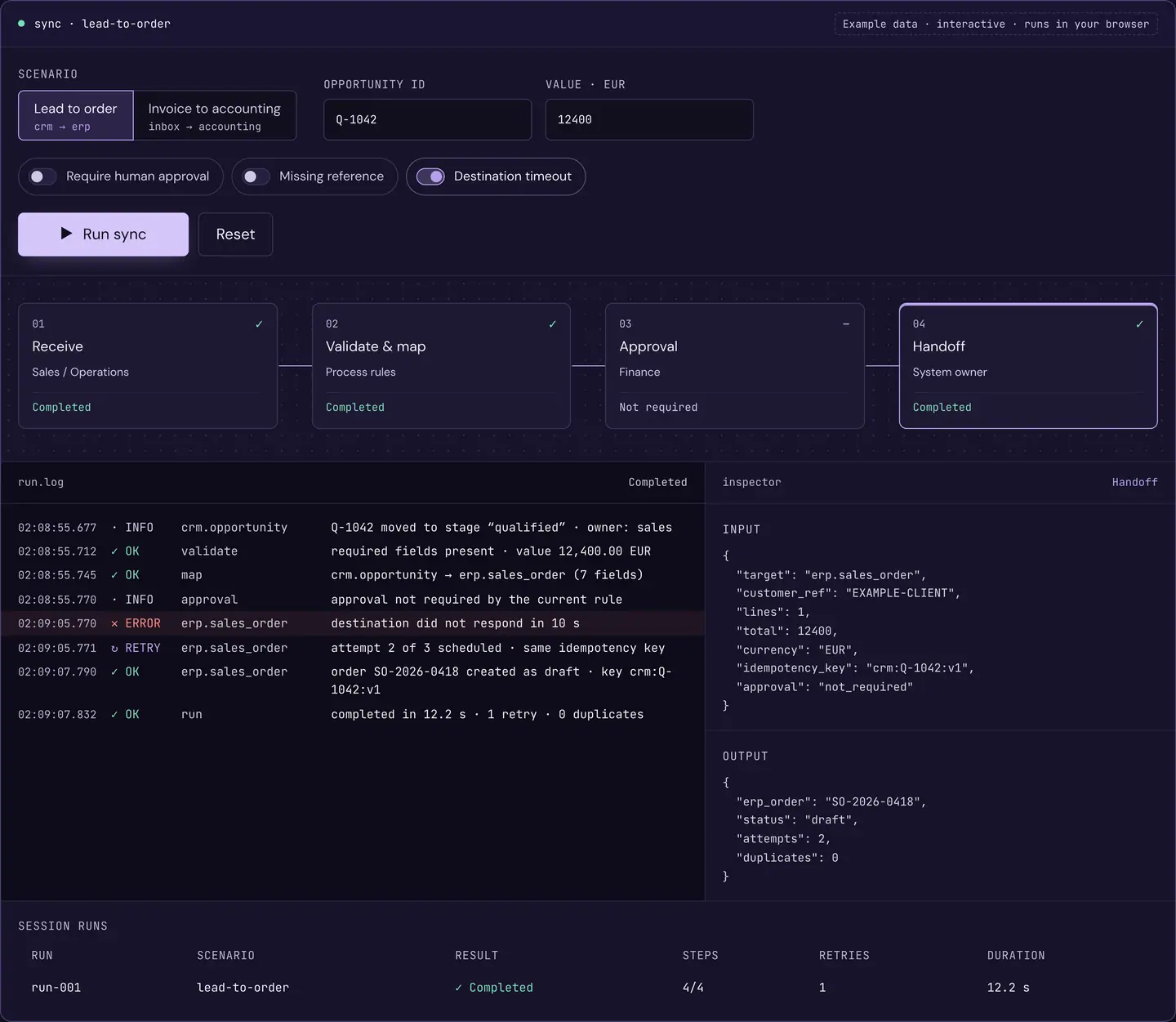Image resolution: width=1176 pixels, height=1022 pixels.
Task: Click the crm.opportunity INFO log entry
Action: click(x=353, y=528)
